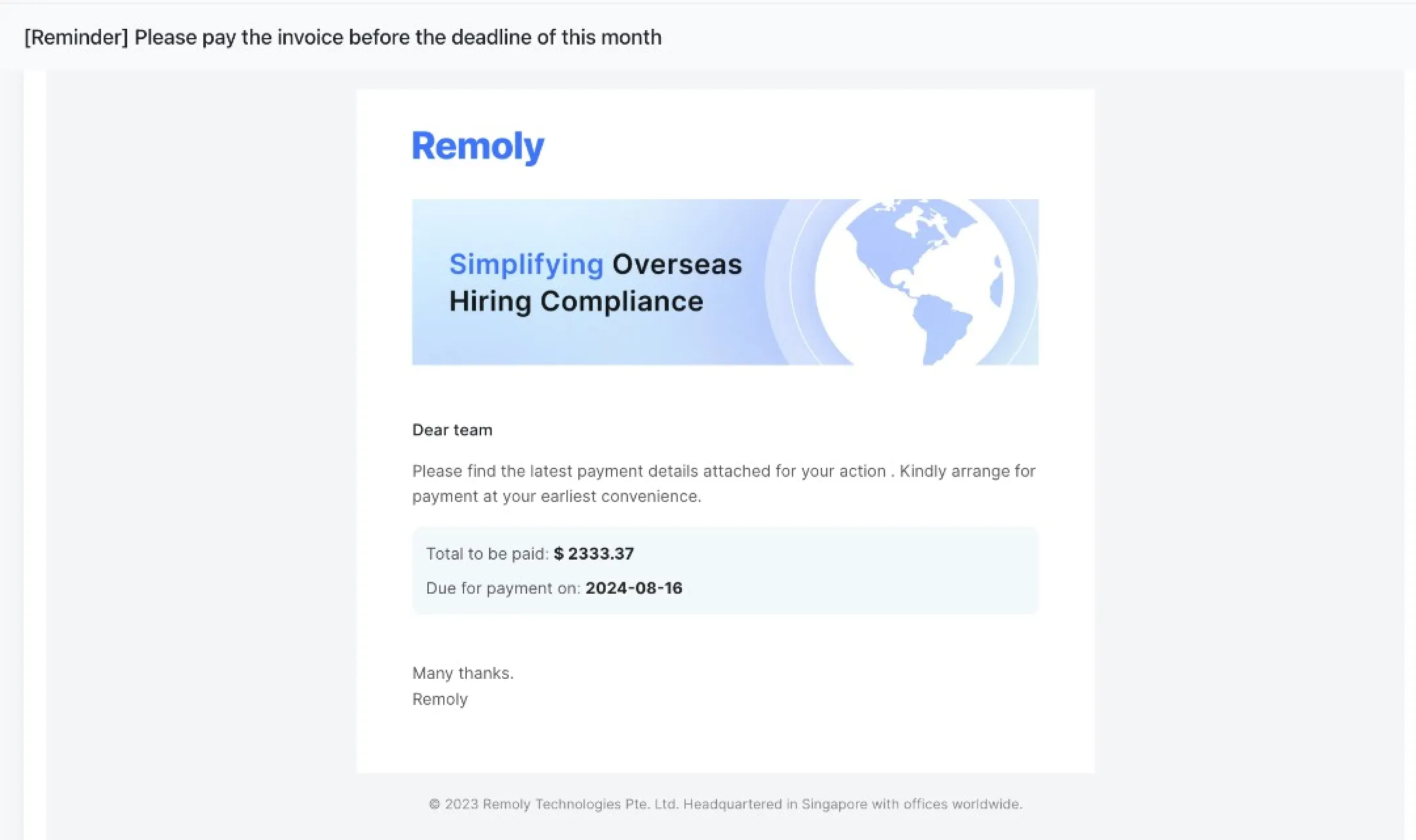Click the "Dear team" greeting line

click(452, 430)
